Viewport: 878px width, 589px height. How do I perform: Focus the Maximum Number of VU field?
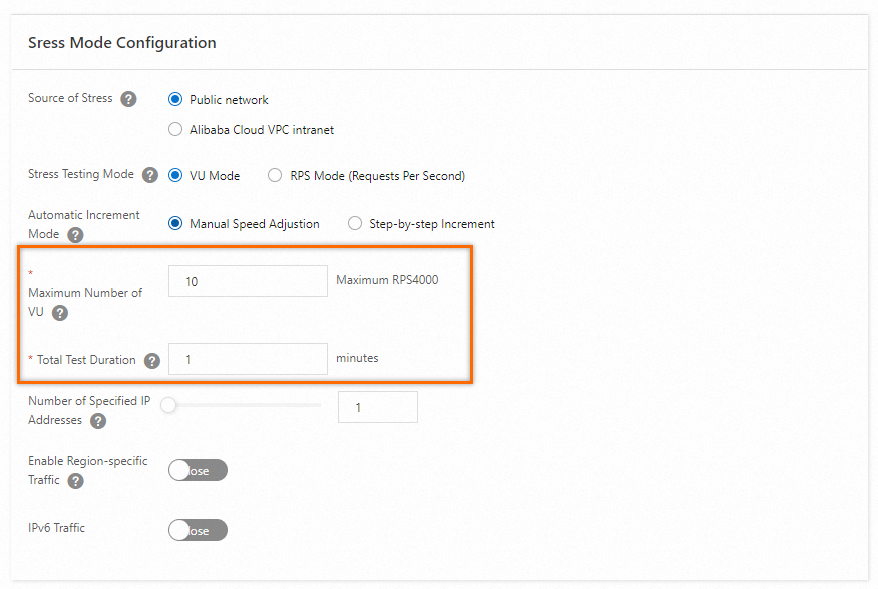pos(247,281)
